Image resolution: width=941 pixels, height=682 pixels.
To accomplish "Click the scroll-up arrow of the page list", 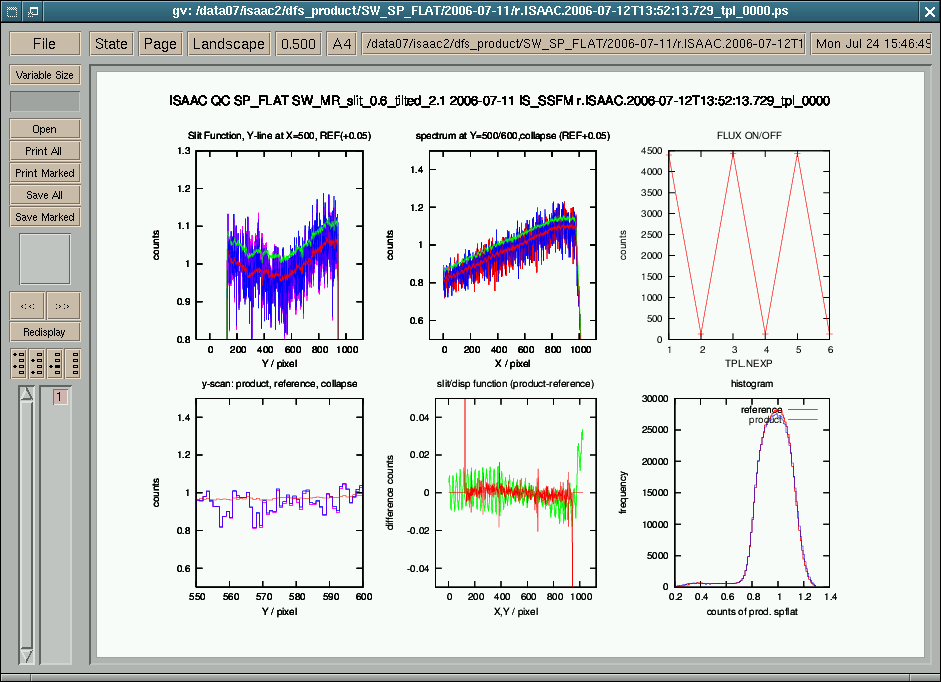I will click(27, 395).
